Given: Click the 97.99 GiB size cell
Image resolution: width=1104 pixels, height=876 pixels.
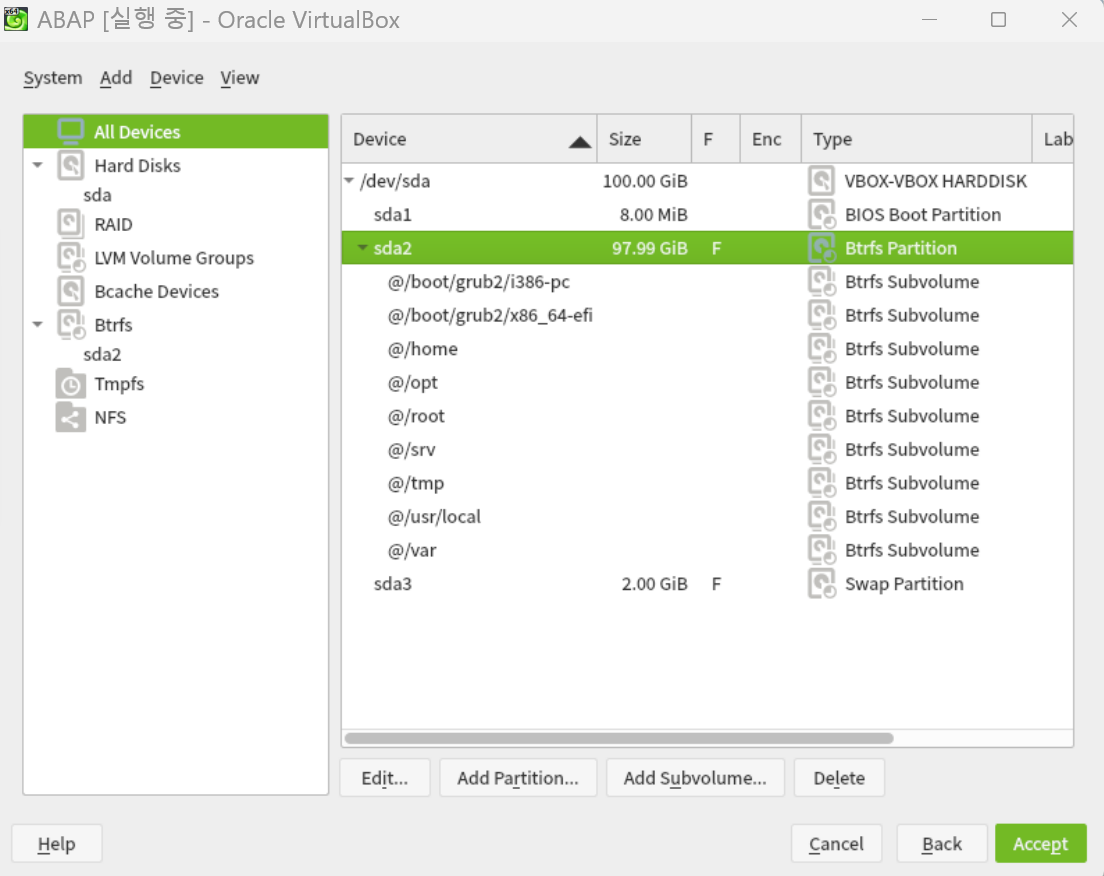Looking at the screenshot, I should (x=649, y=248).
